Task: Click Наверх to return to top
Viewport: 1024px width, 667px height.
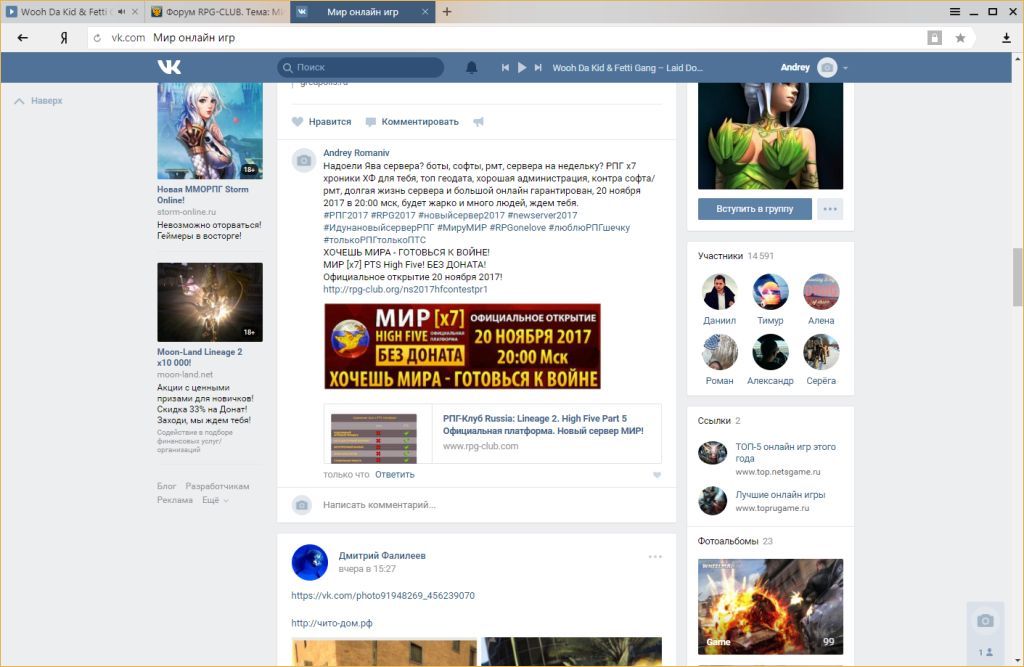Action: (x=39, y=101)
